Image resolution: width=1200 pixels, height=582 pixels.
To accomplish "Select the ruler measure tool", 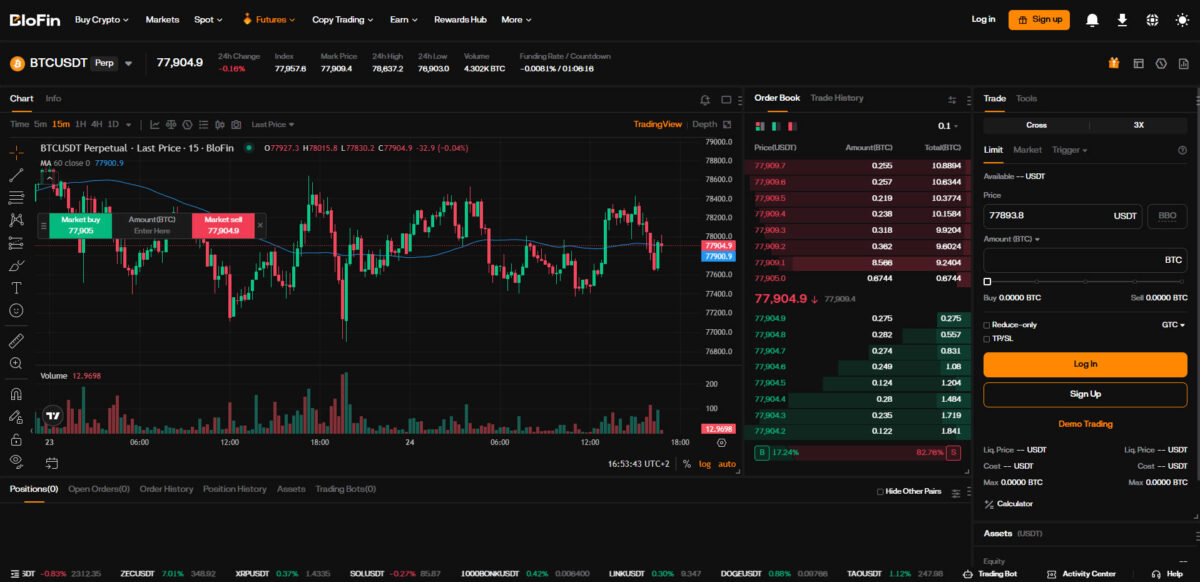I will [x=16, y=341].
